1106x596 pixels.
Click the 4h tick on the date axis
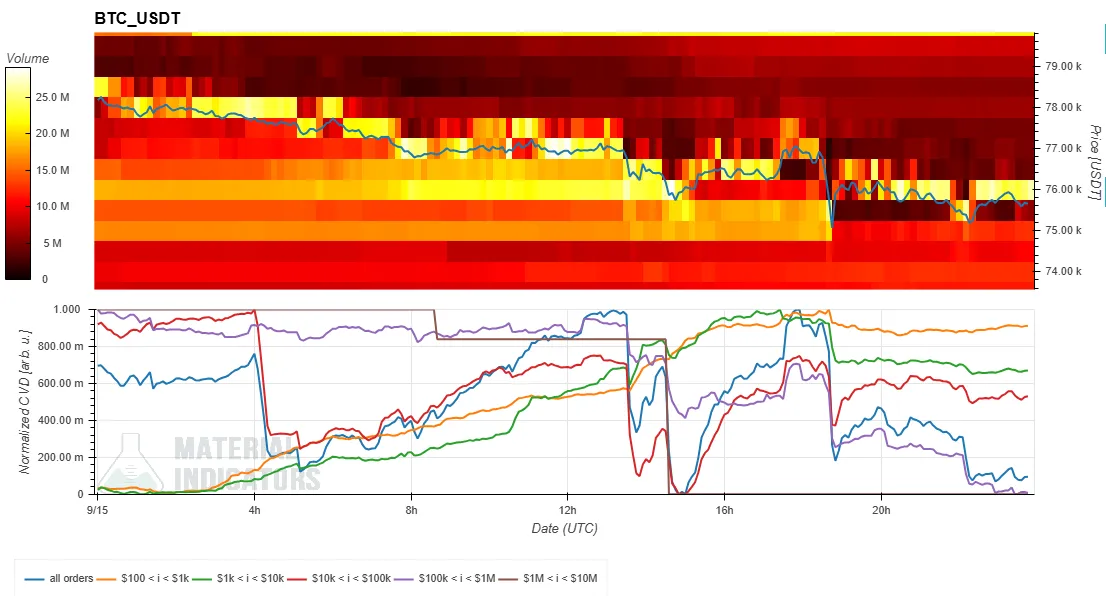coord(254,510)
